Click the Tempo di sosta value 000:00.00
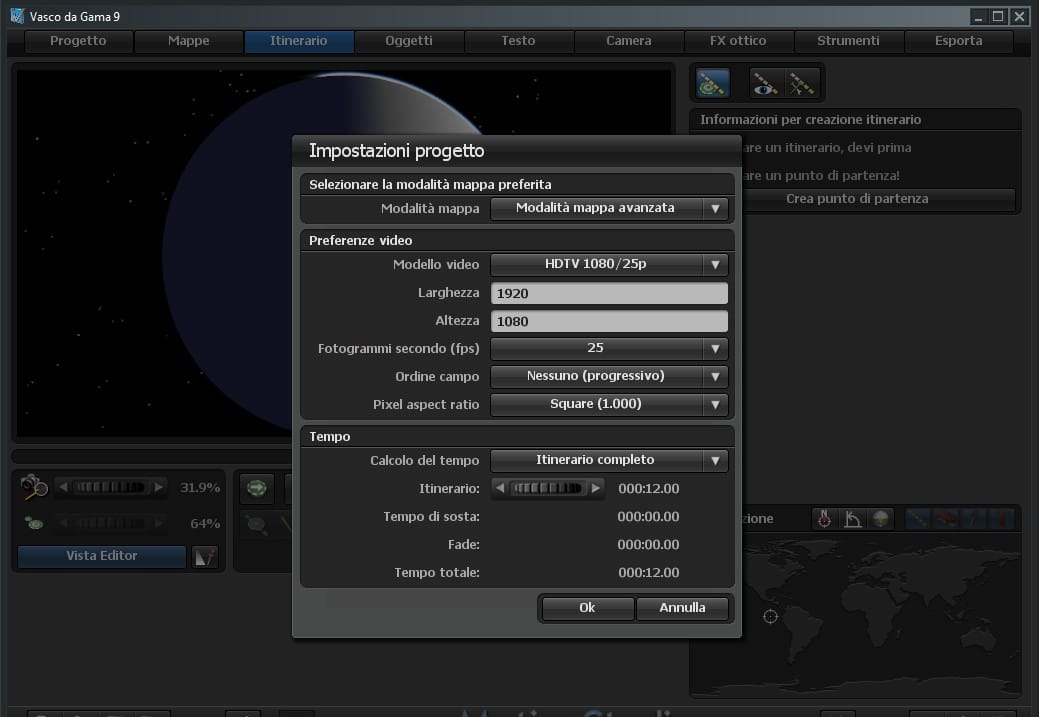The width and height of the screenshot is (1039, 717). (649, 517)
